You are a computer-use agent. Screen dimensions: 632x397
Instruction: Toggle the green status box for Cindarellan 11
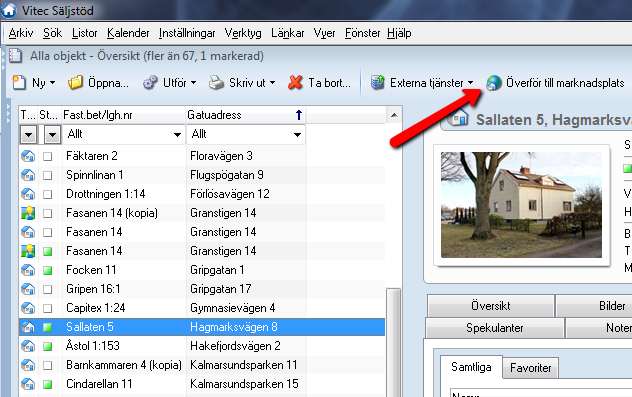point(48,384)
